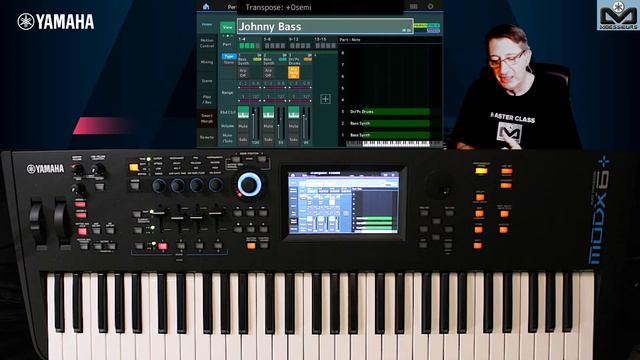Solo Part 3
Screen dimensions: 640x360
pos(293,139)
